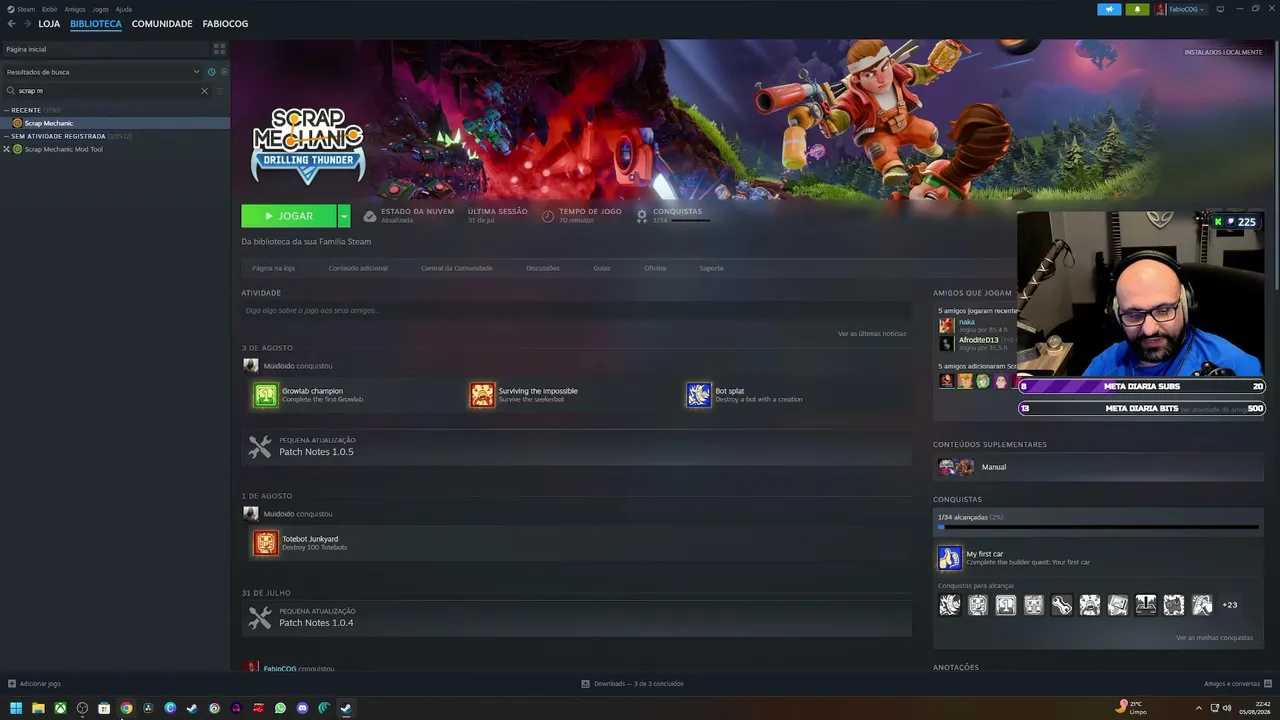The image size is (1280, 720).
Task: Open friend AfroditeD13's profile
Action: pos(978,340)
